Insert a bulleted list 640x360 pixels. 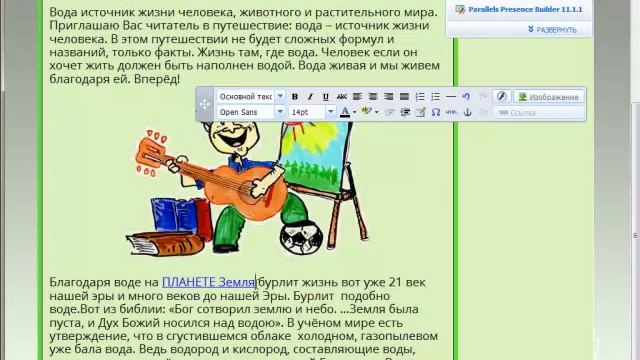(435, 97)
